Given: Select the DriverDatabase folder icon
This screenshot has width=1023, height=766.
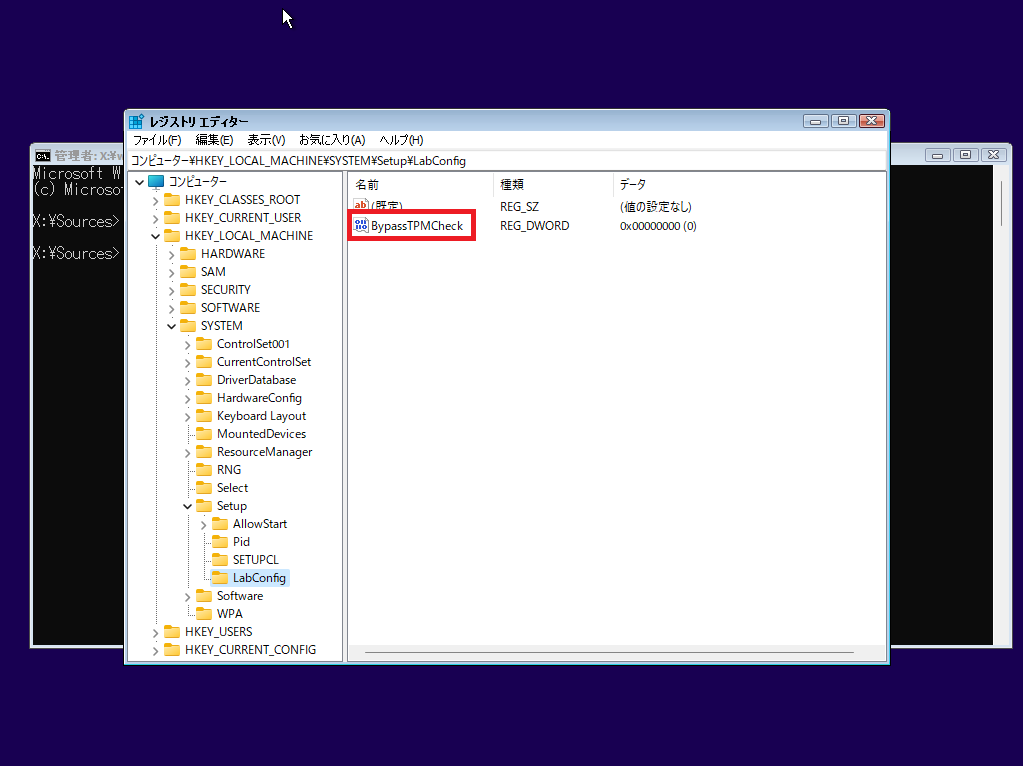Looking at the screenshot, I should click(204, 380).
